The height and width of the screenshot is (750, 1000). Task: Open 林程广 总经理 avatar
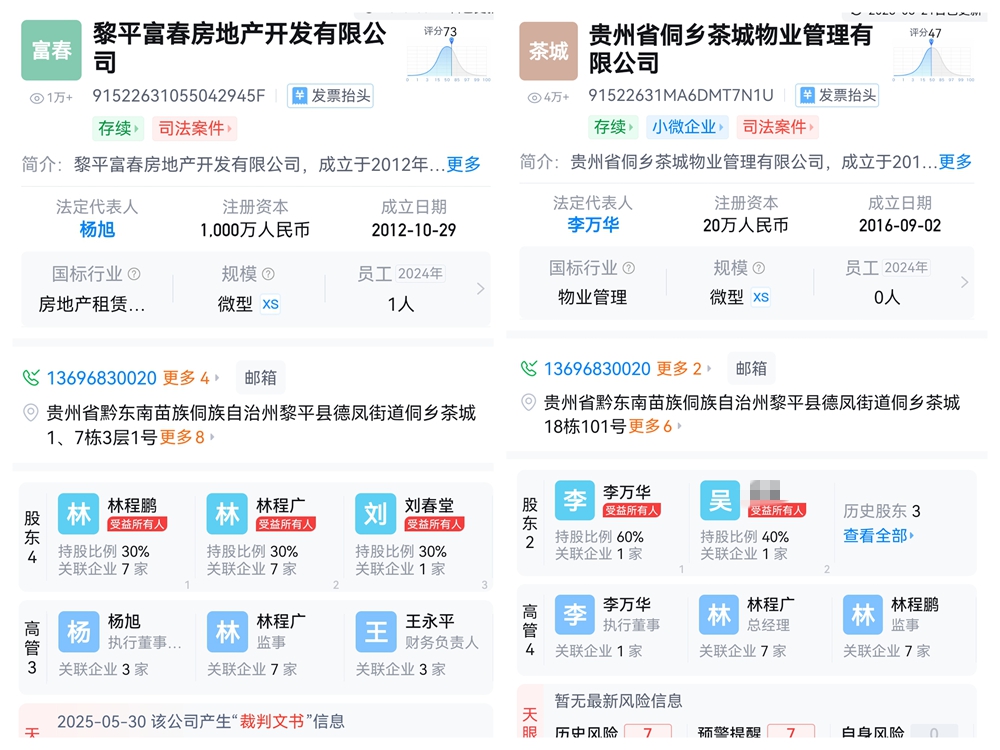(x=719, y=615)
